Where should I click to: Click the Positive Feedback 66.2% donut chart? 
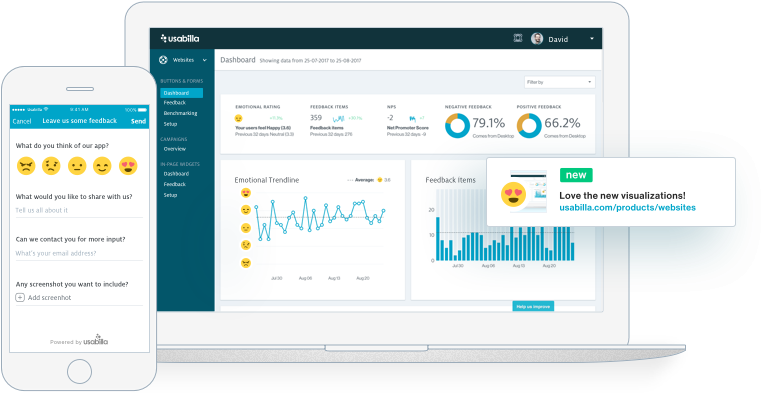pos(529,126)
